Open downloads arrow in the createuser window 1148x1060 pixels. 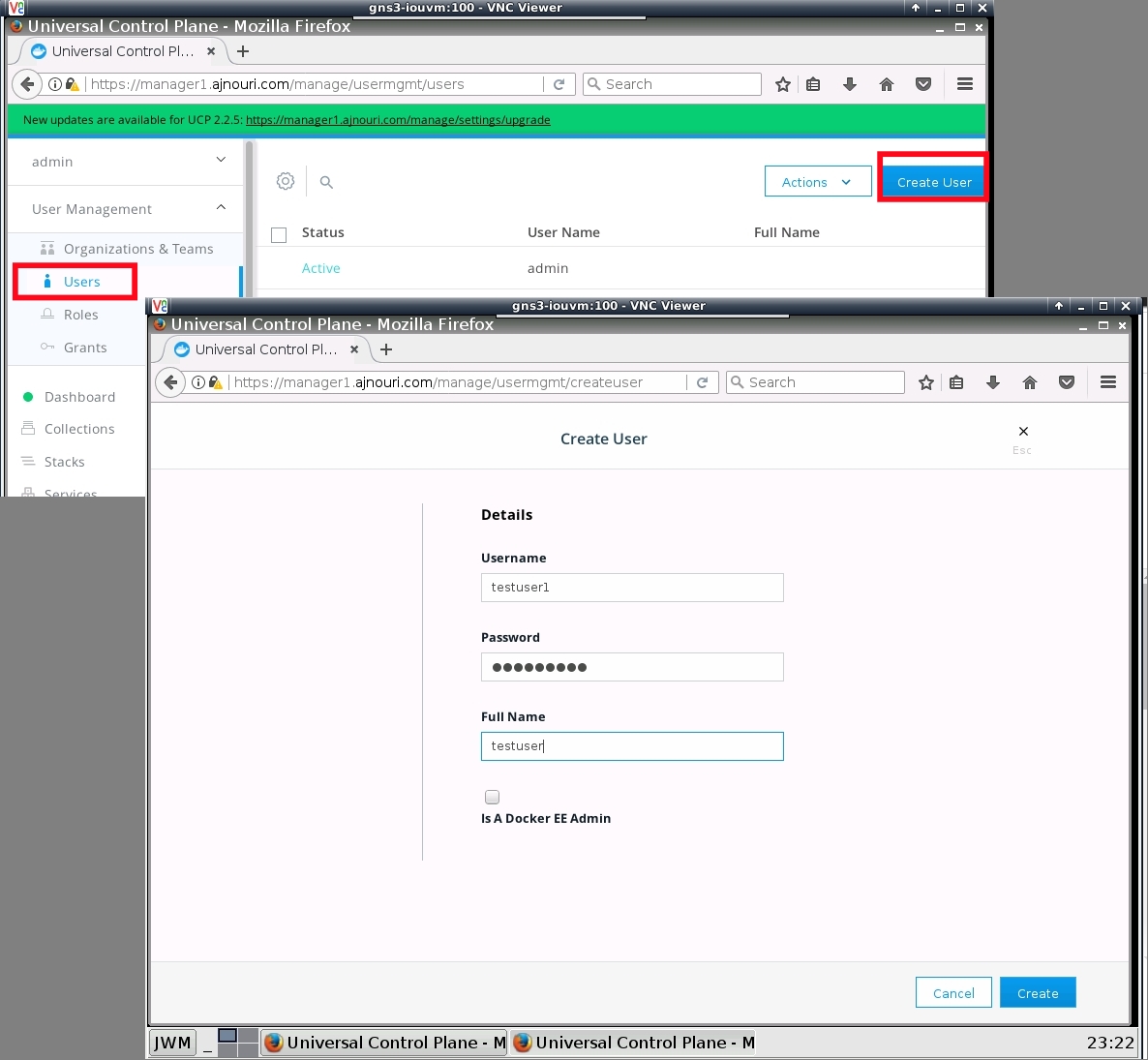[x=993, y=382]
